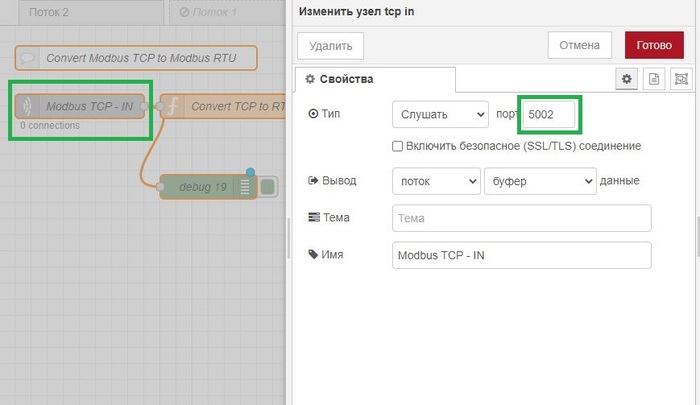Open the Тип dropdown showing Слушать
Image resolution: width=700 pixels, height=405 pixels.
(440, 115)
